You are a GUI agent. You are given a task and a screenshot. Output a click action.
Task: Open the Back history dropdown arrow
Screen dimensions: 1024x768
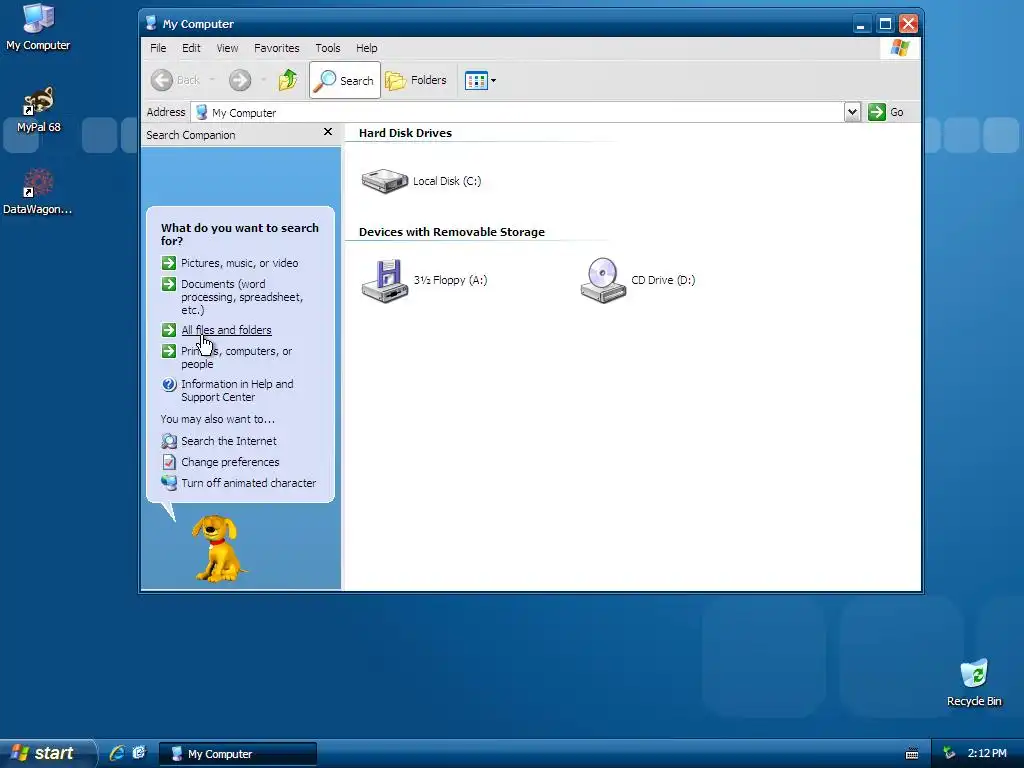point(212,80)
